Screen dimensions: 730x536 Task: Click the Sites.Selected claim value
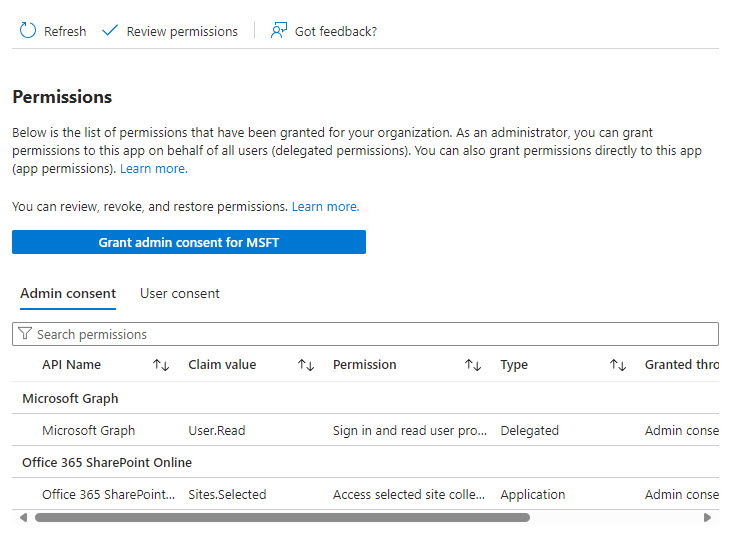(227, 494)
